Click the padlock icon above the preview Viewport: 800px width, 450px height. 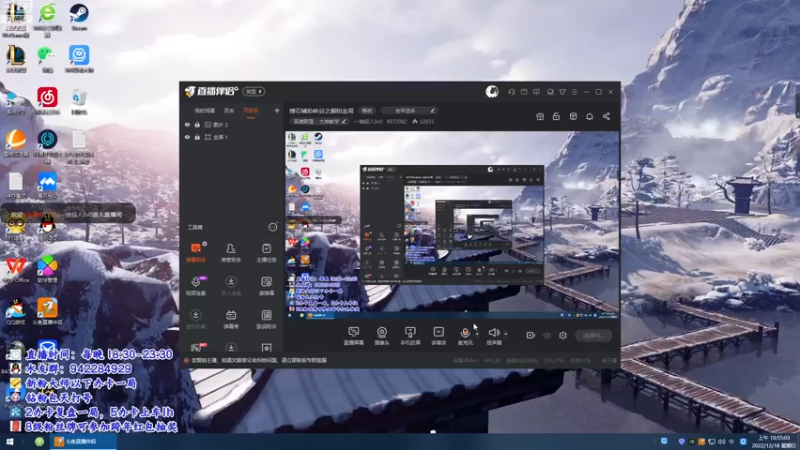point(556,116)
